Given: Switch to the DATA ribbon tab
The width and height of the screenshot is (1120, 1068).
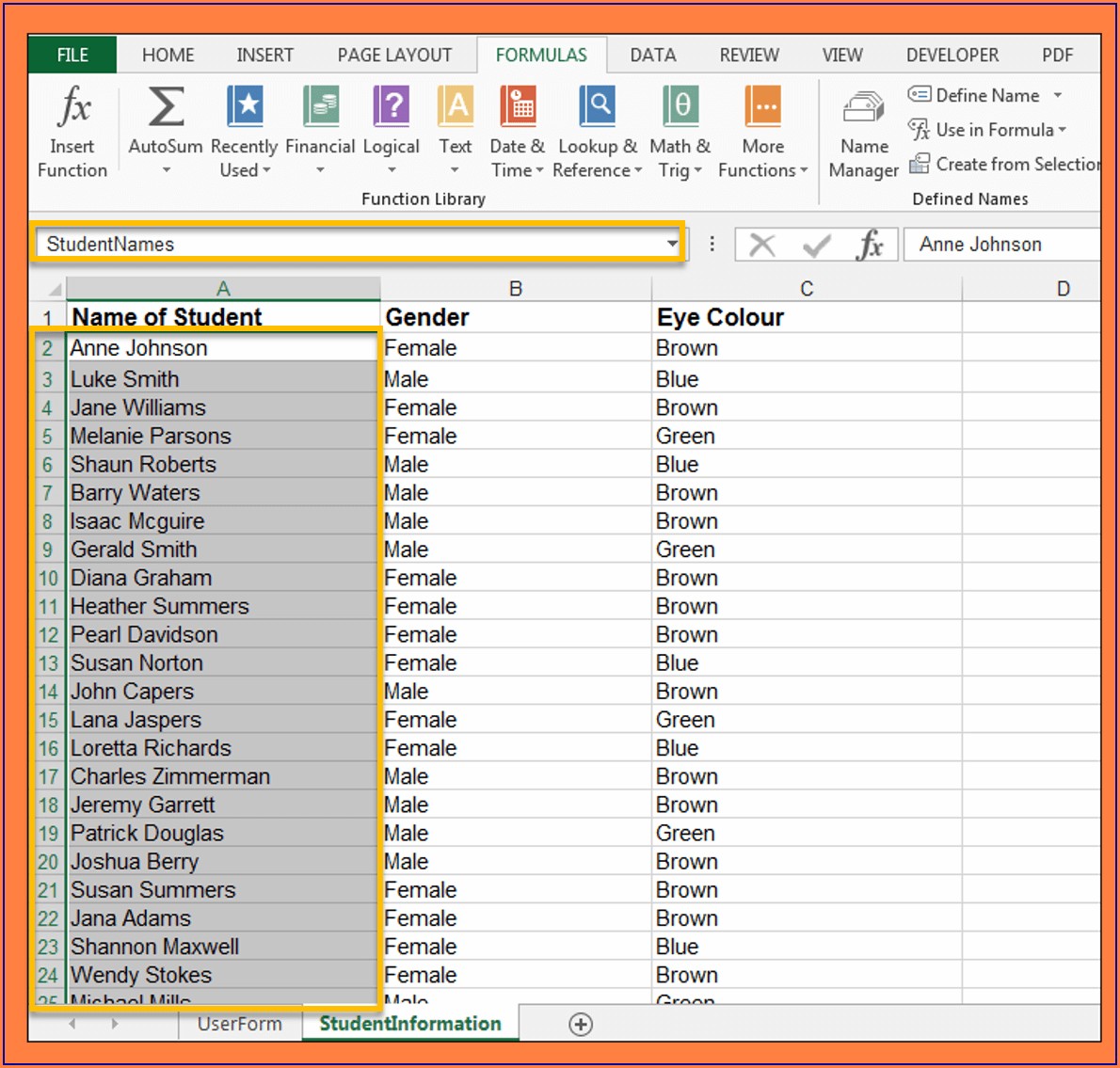Looking at the screenshot, I should pyautogui.click(x=653, y=55).
